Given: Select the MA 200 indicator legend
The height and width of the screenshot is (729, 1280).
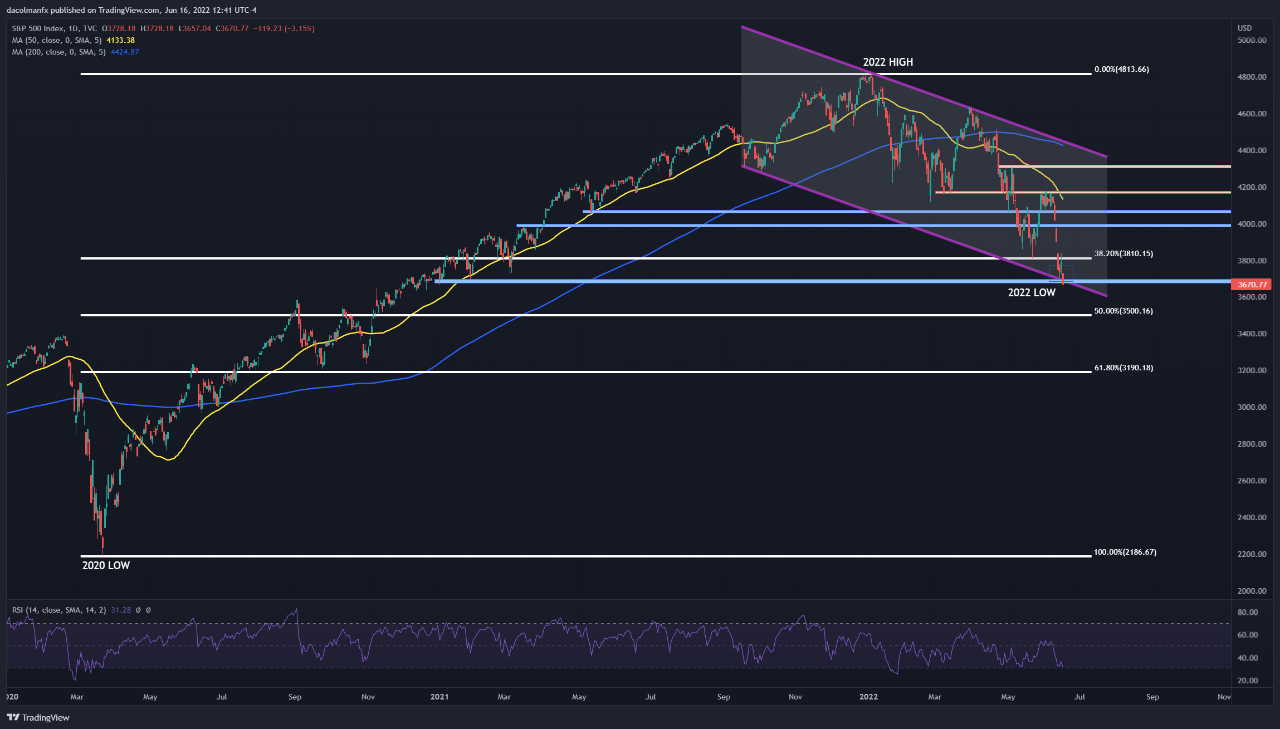Looking at the screenshot, I should [x=58, y=52].
